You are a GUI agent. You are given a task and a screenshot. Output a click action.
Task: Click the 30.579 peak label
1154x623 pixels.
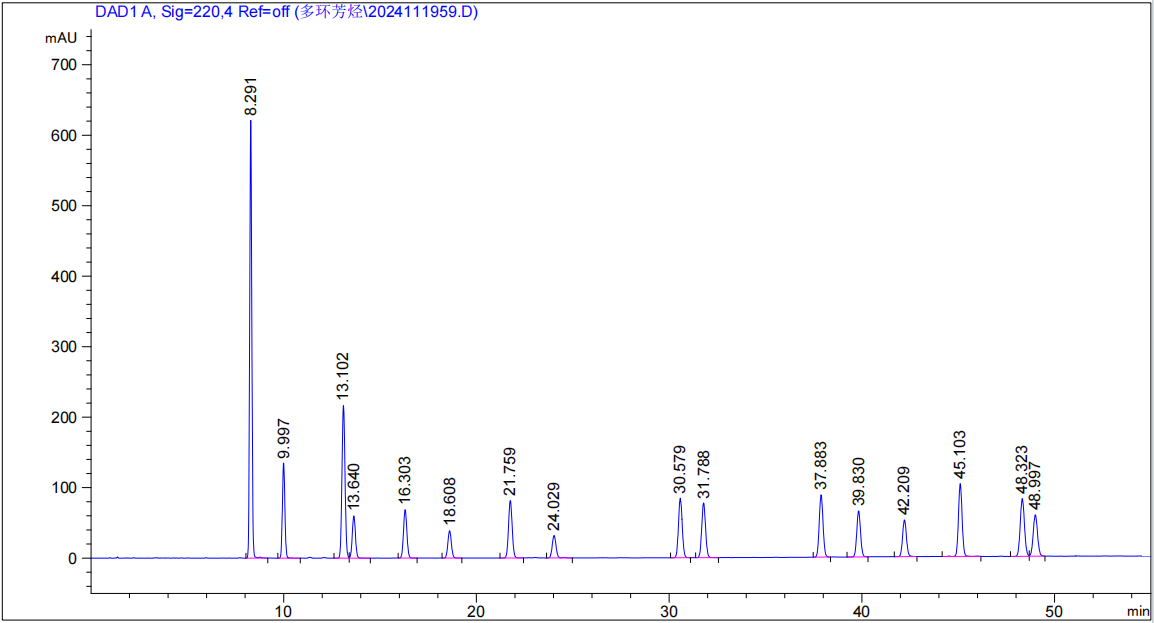680,470
